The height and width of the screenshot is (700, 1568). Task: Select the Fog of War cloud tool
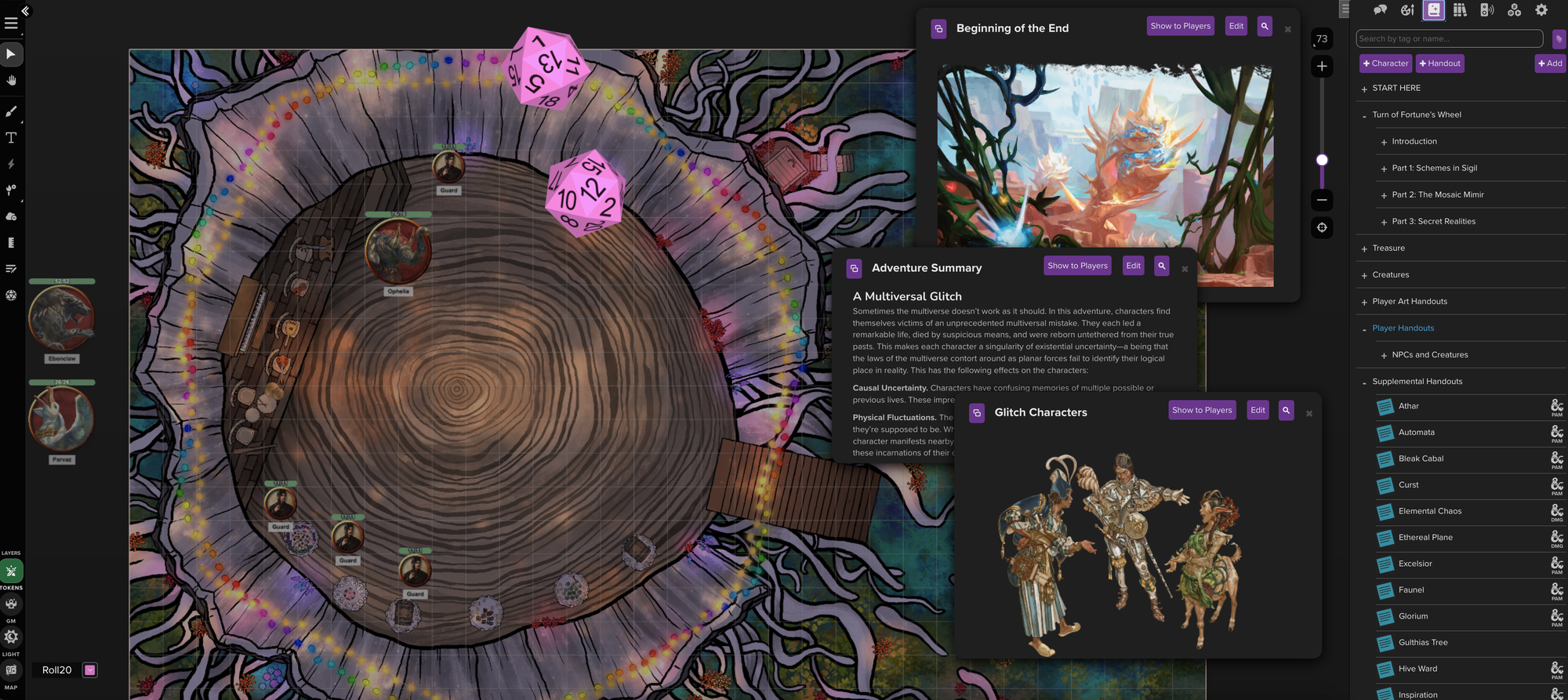coord(11,216)
